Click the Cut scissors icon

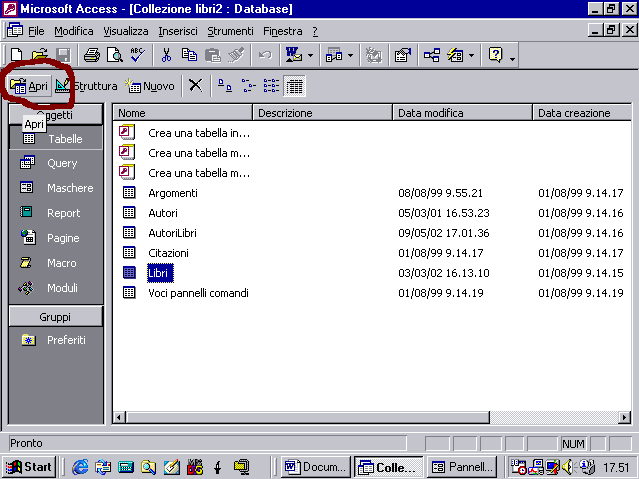pos(166,55)
